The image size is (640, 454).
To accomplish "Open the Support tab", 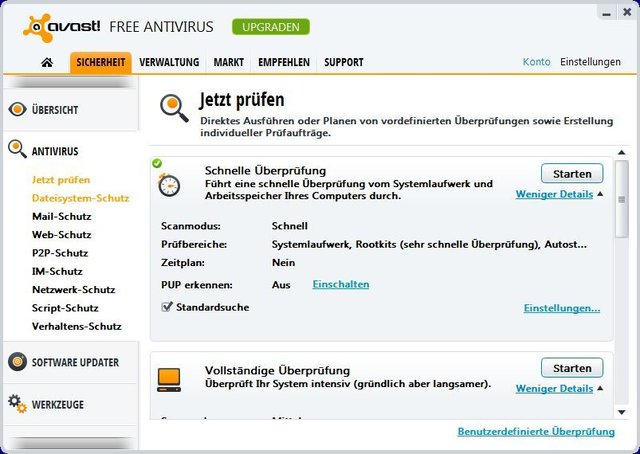I will pos(344,62).
